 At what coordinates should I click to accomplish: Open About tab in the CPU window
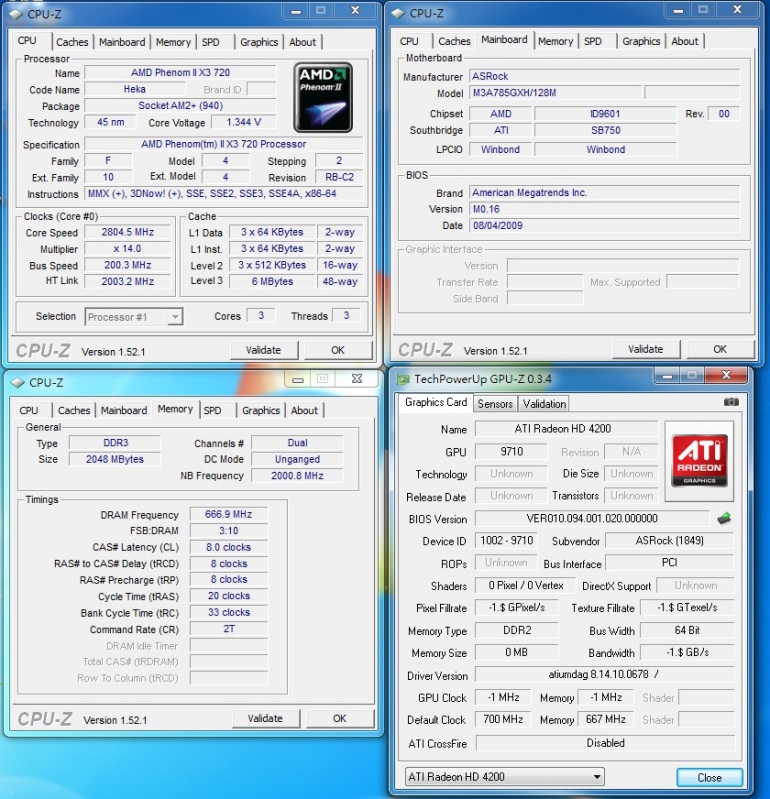tap(303, 42)
